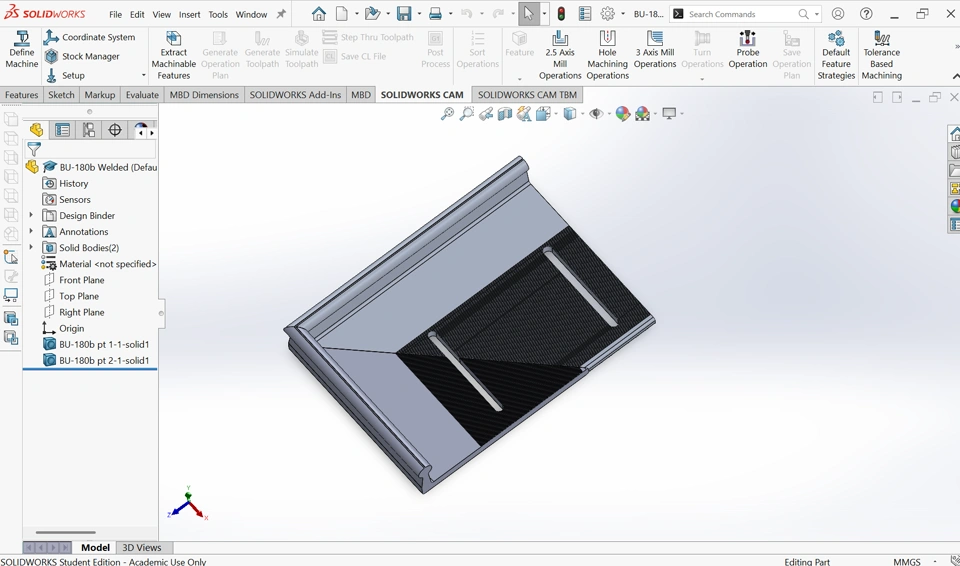Image resolution: width=960 pixels, height=566 pixels.
Task: Select BU-180b pt 1-1-solid1 body
Action: 96,344
